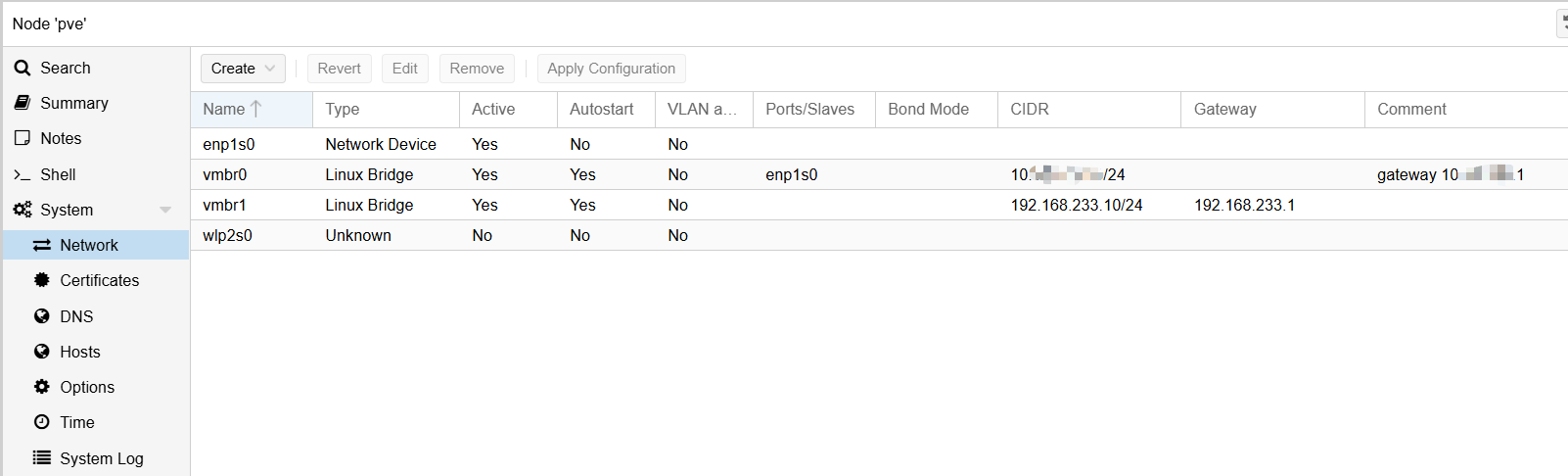Click the System gears icon
The width and height of the screenshot is (1568, 476).
22,210
